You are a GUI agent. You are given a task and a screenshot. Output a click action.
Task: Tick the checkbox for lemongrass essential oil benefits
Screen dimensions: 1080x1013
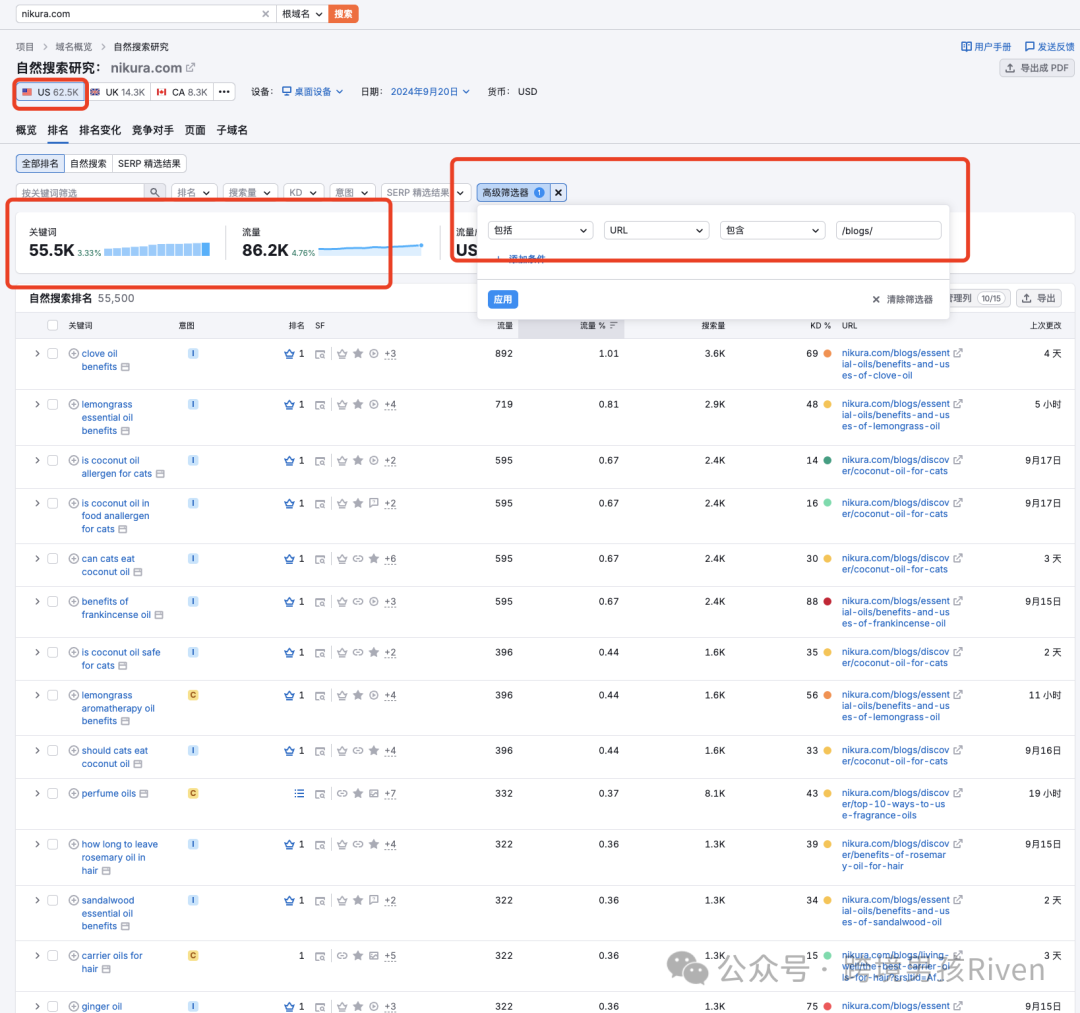(52, 405)
